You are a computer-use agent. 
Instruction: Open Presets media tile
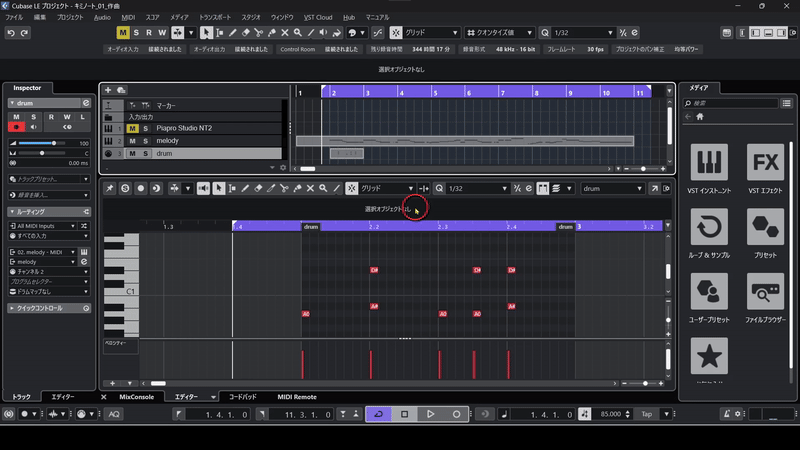coord(765,233)
